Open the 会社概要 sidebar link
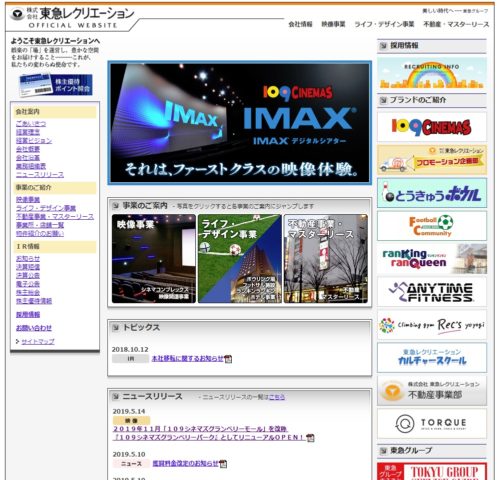The width and height of the screenshot is (500, 480). coord(28,149)
